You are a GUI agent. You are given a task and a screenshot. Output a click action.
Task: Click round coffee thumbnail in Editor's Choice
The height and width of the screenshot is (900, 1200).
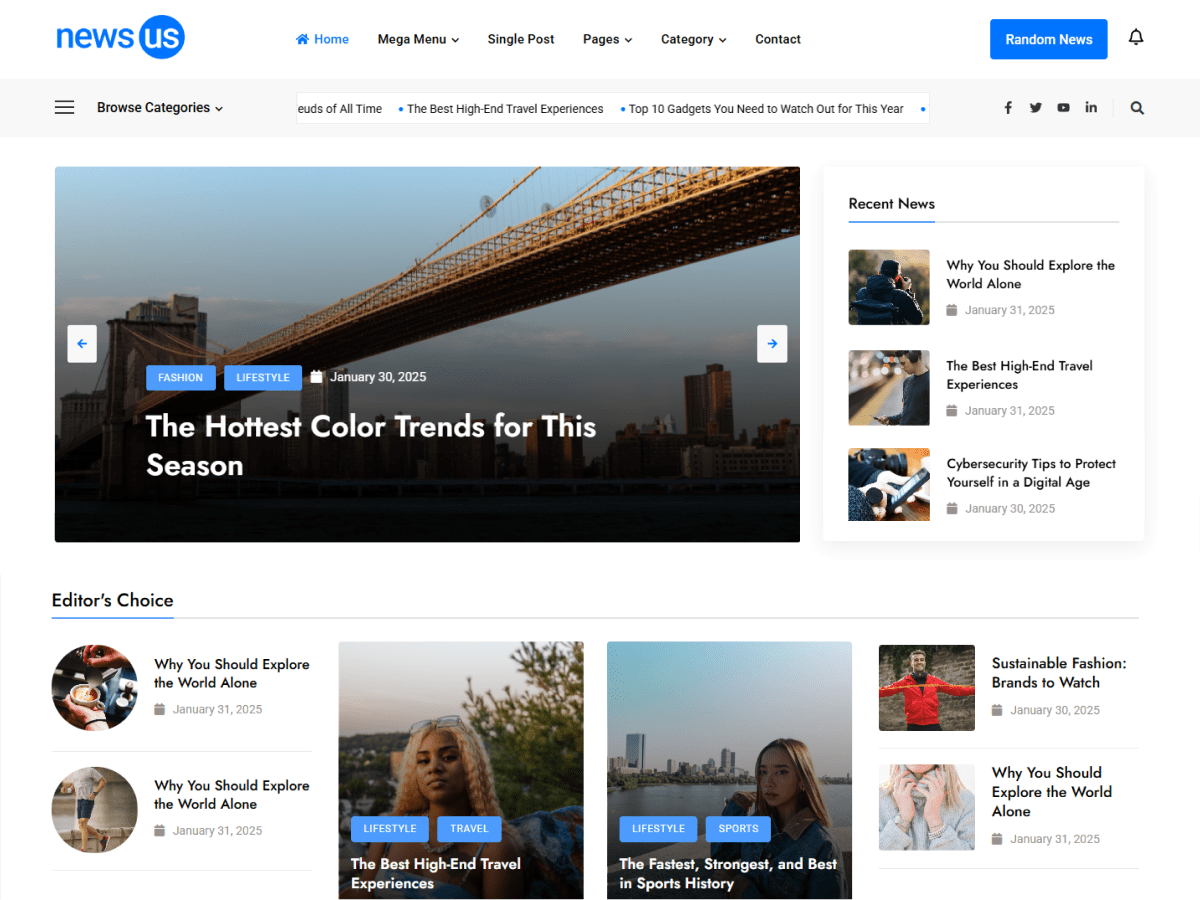[x=95, y=687]
